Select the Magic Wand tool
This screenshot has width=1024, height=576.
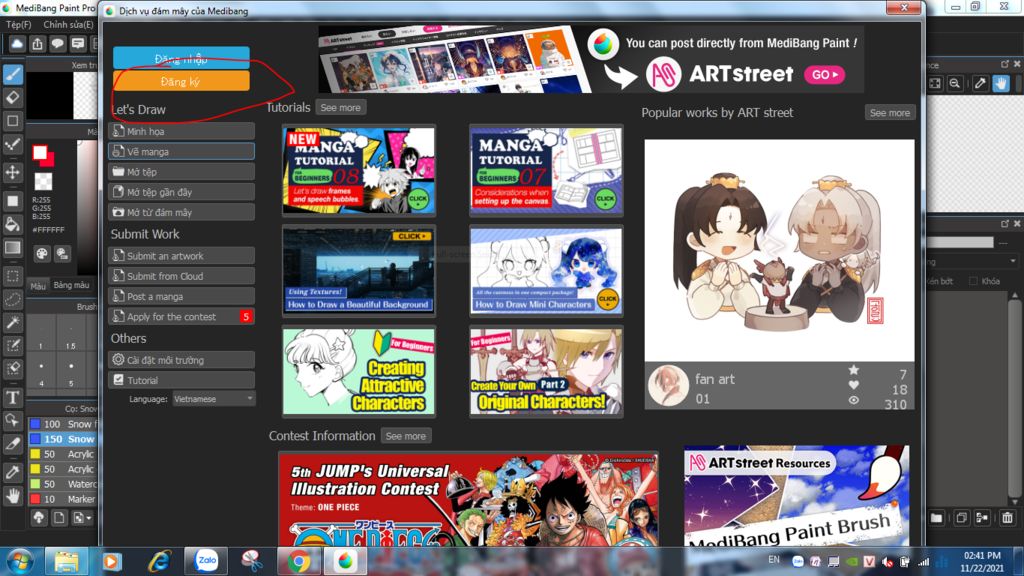[x=12, y=323]
